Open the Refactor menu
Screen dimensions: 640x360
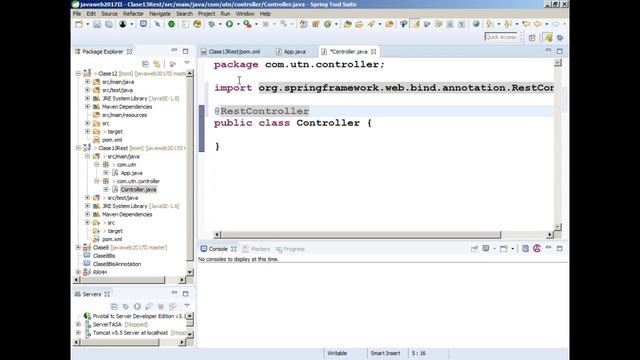coord(133,13)
